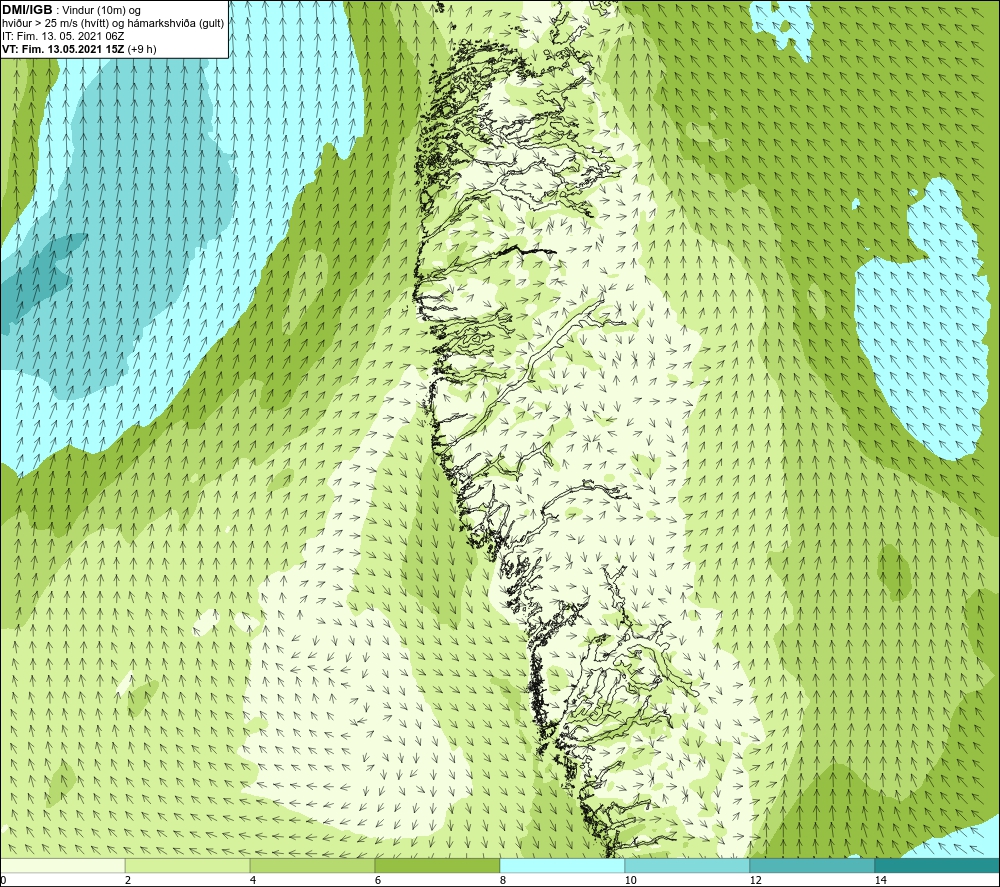Click the 2–4 m/s light green legend swatch

(188, 866)
